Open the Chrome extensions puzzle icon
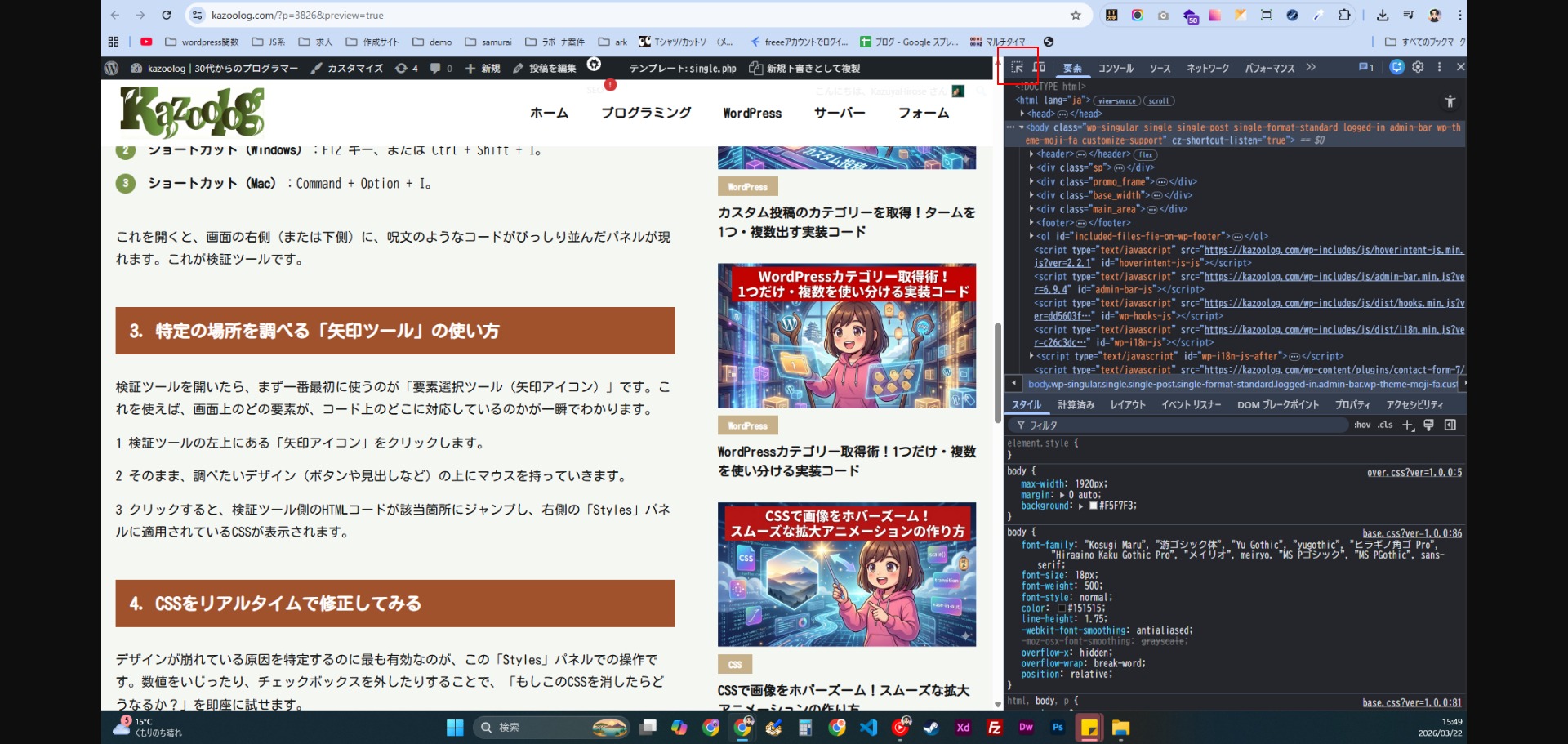 1344,15
